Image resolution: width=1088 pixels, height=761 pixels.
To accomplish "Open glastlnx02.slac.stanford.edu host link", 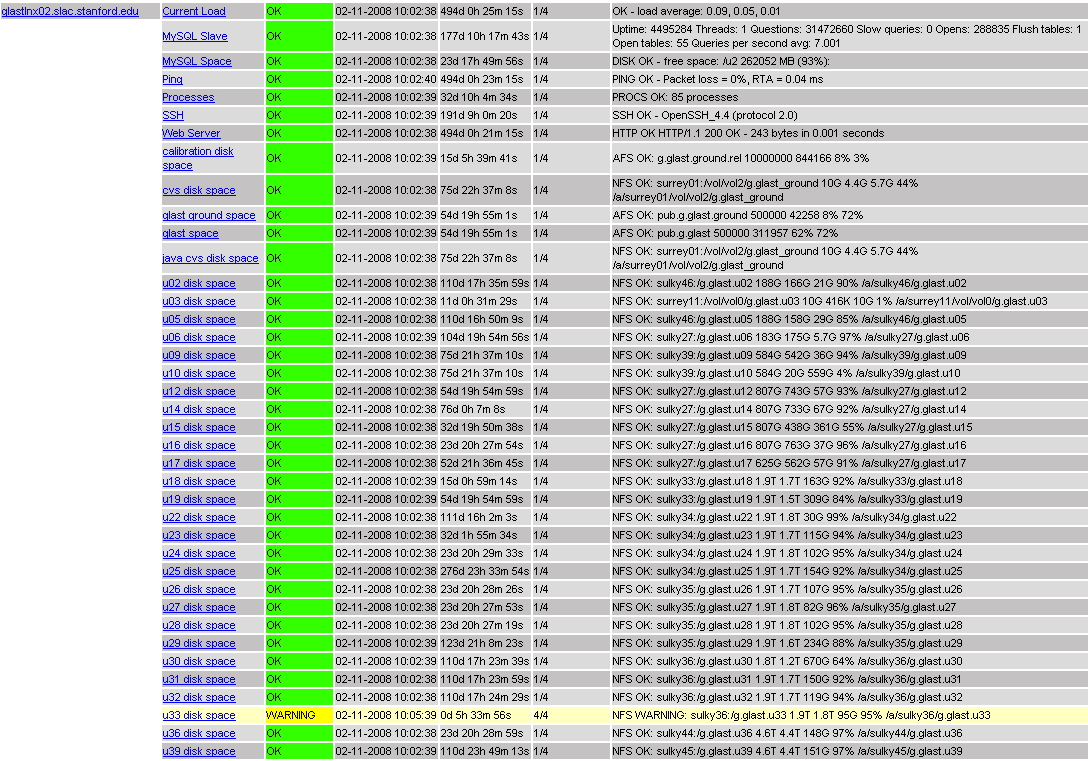I will 70,11.
